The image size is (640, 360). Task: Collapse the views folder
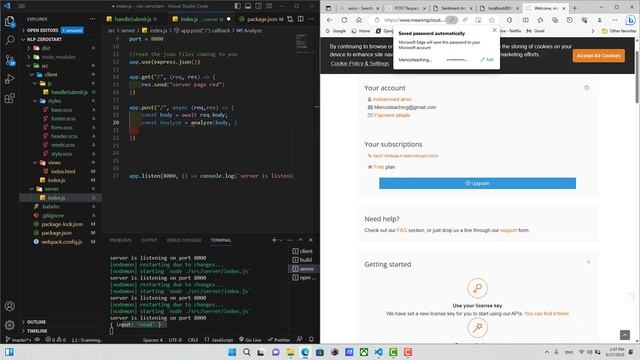pos(60,162)
